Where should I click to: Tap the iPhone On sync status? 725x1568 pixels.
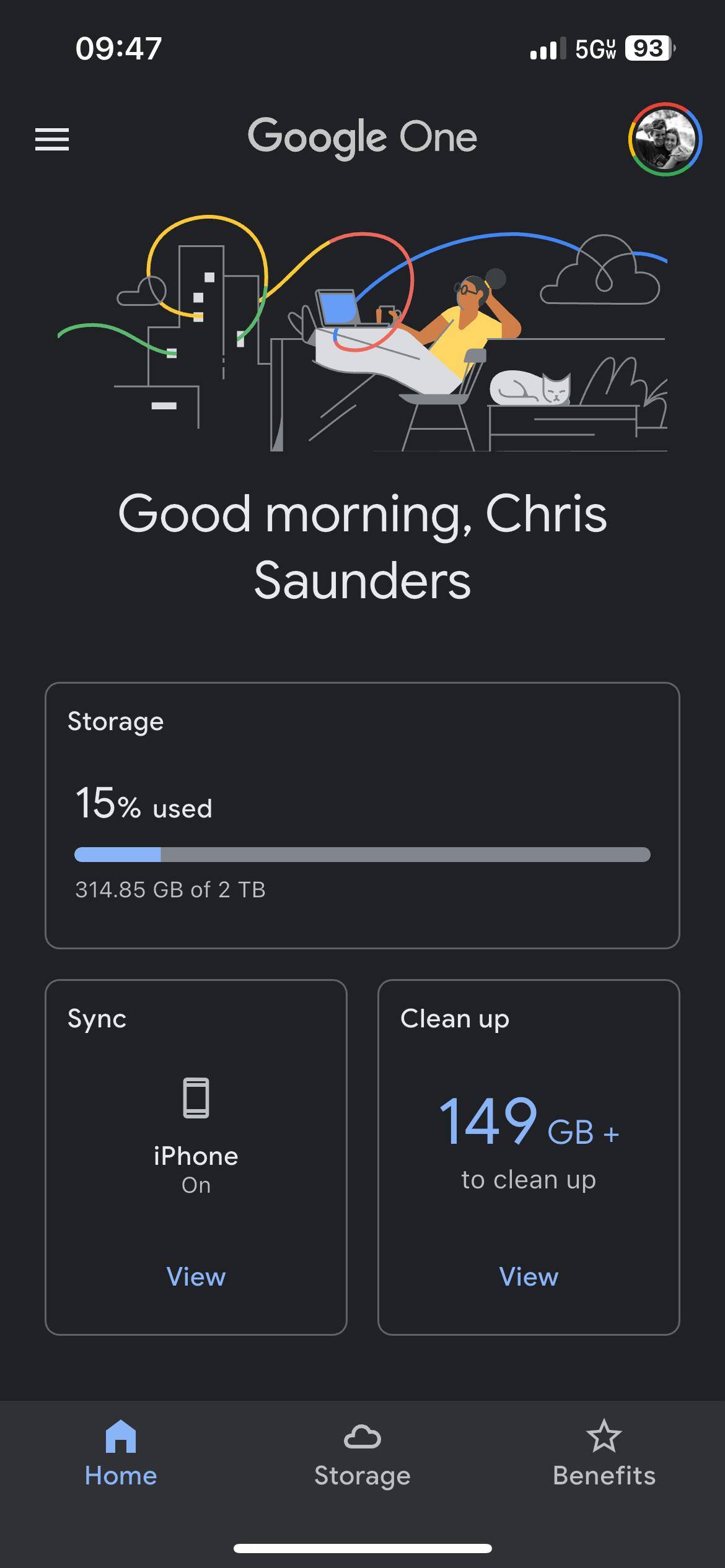point(196,1169)
